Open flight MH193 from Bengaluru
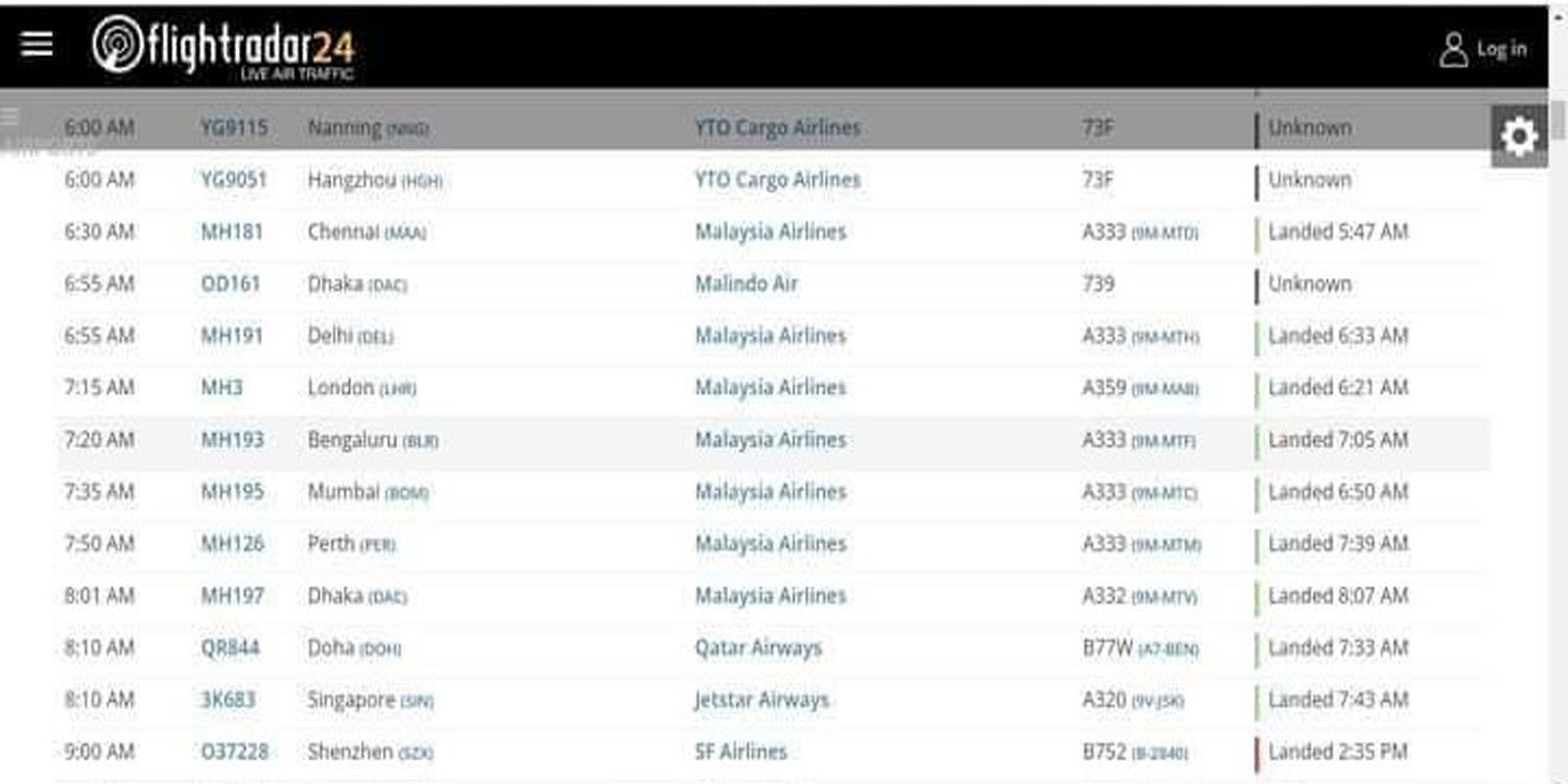The height and width of the screenshot is (784, 1568). (232, 440)
